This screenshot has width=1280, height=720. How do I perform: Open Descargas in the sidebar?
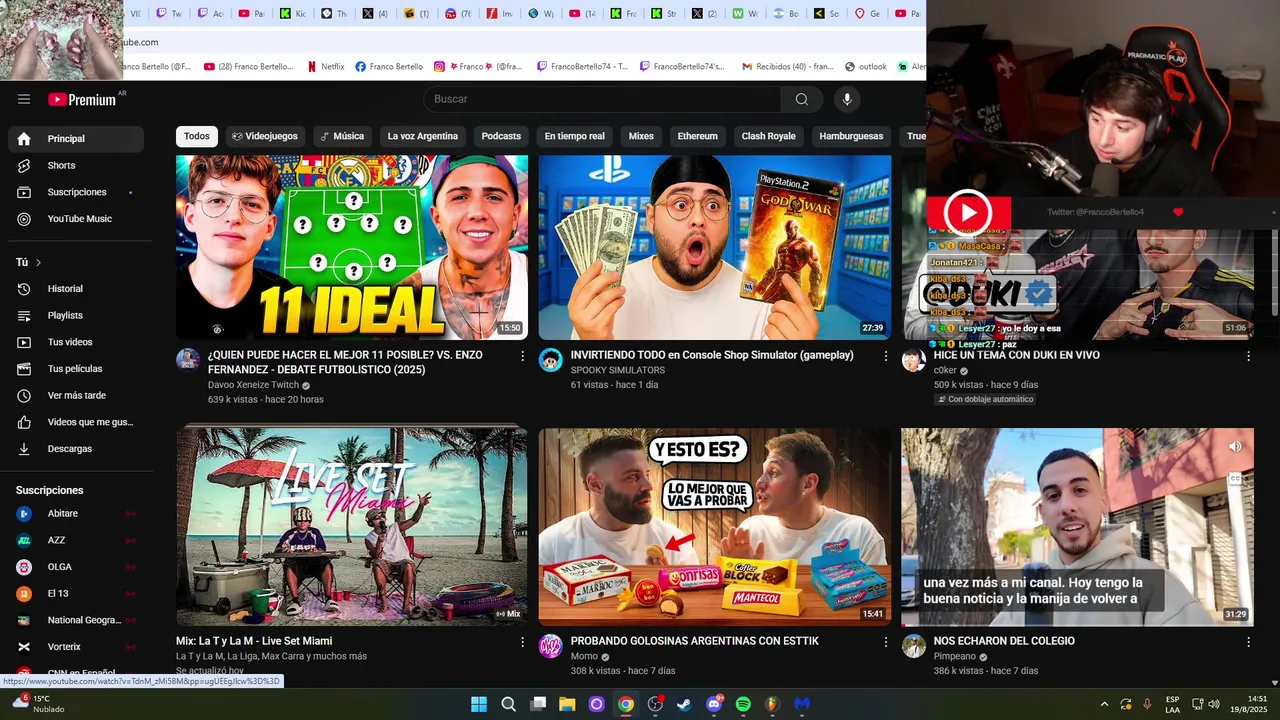click(x=76, y=449)
